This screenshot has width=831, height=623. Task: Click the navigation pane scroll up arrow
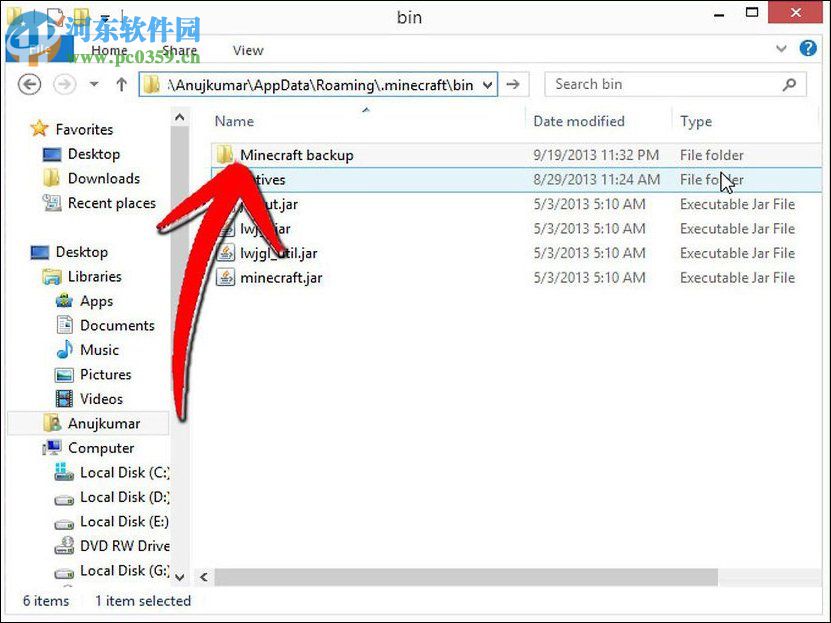pos(180,117)
